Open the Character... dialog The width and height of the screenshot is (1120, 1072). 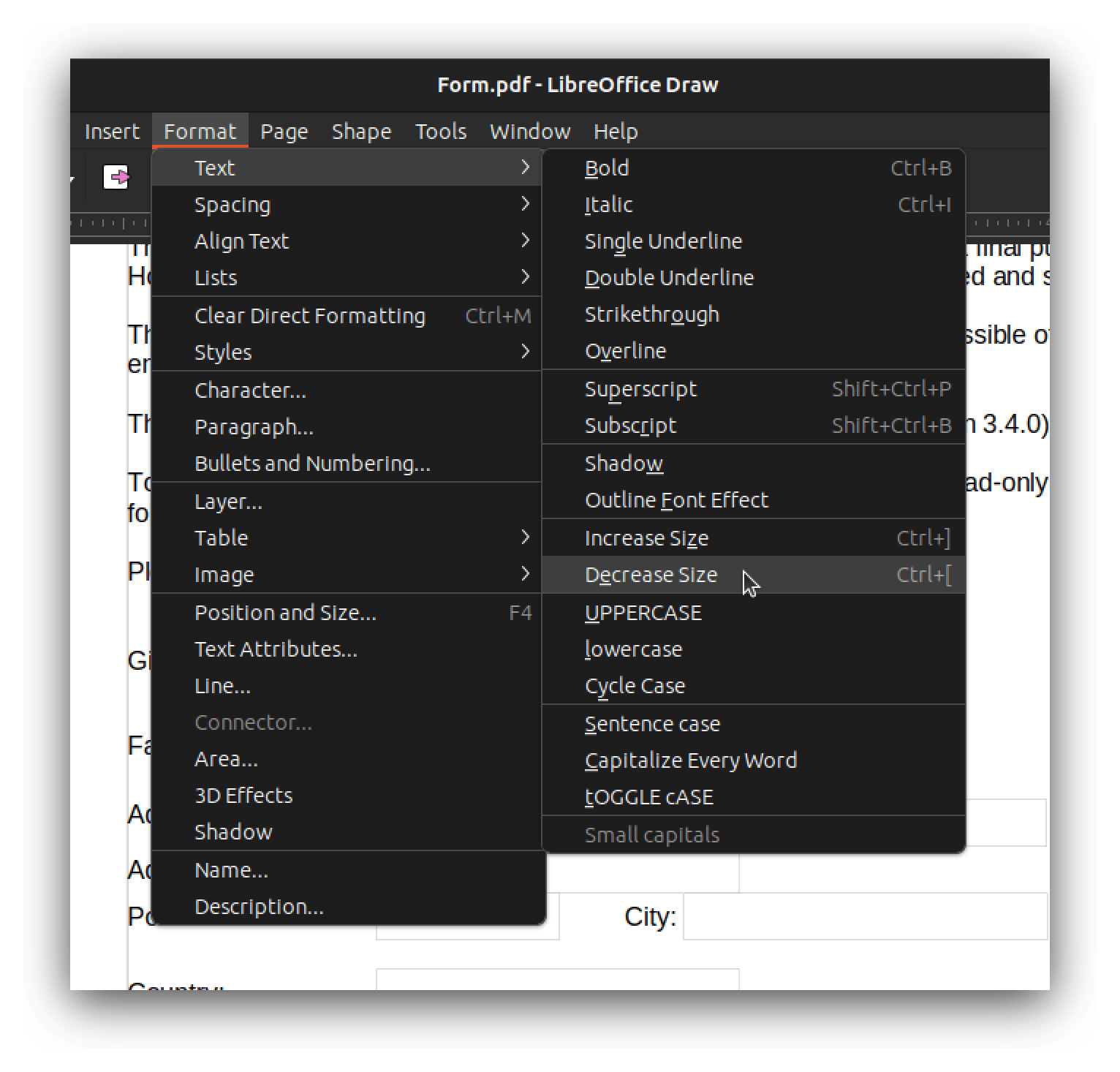[x=347, y=390]
